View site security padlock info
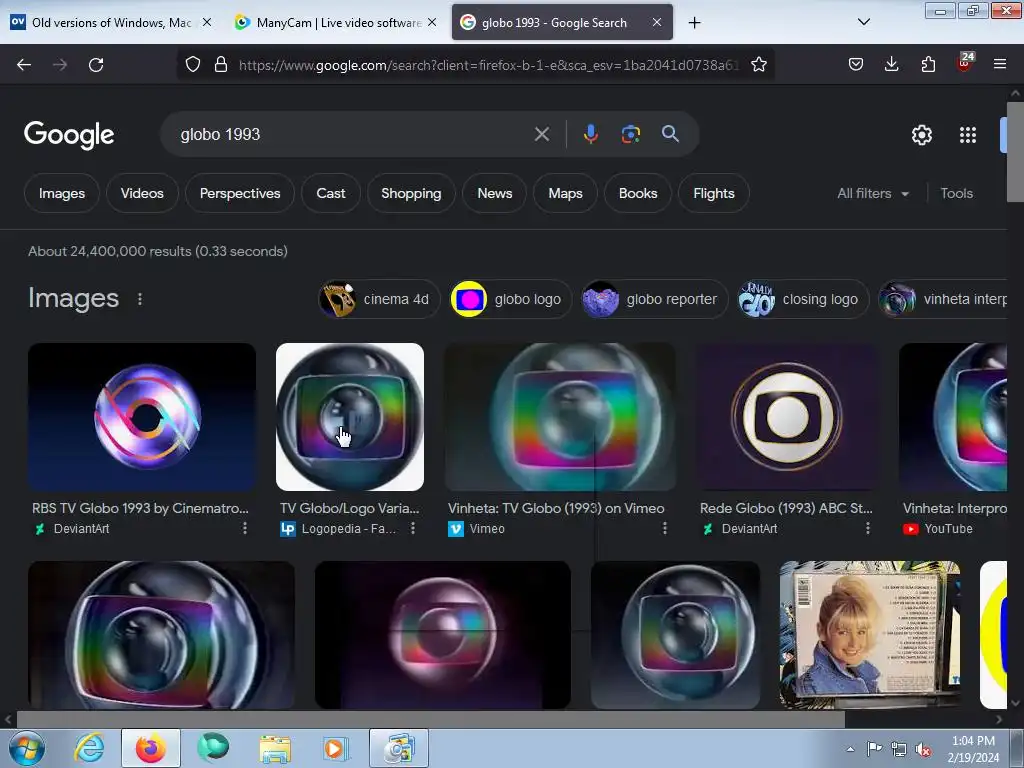Screen dimensions: 1024x768 pyautogui.click(x=221, y=64)
